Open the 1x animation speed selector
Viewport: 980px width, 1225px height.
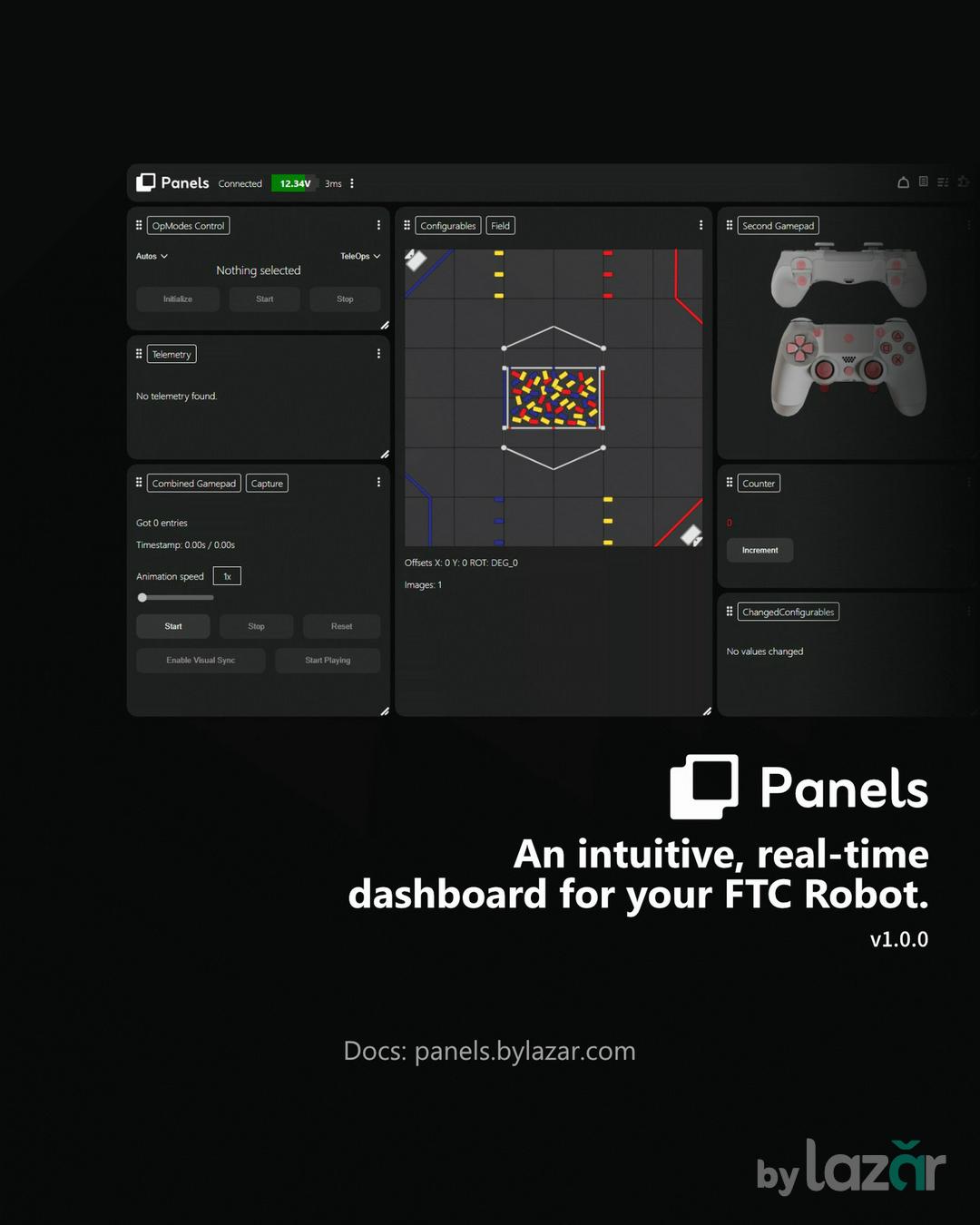227,576
